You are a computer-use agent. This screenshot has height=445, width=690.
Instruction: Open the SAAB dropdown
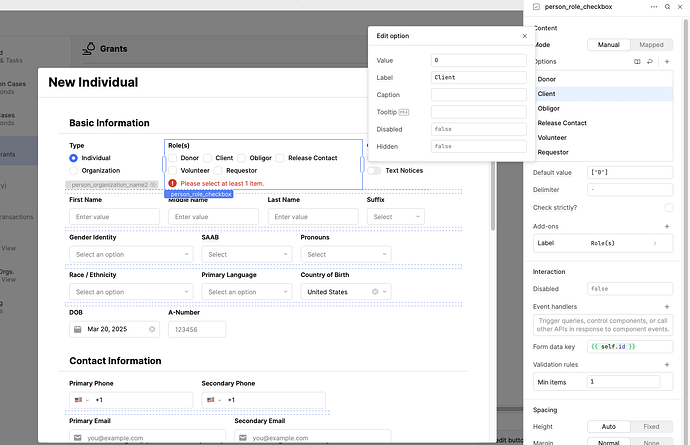point(247,254)
